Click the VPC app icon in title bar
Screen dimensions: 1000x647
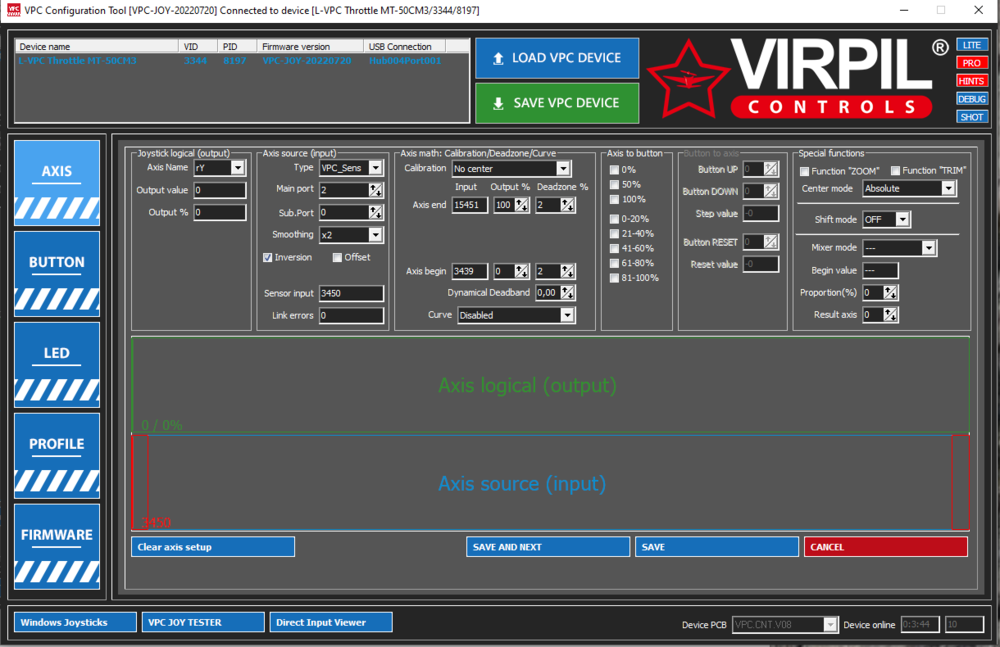tap(13, 10)
